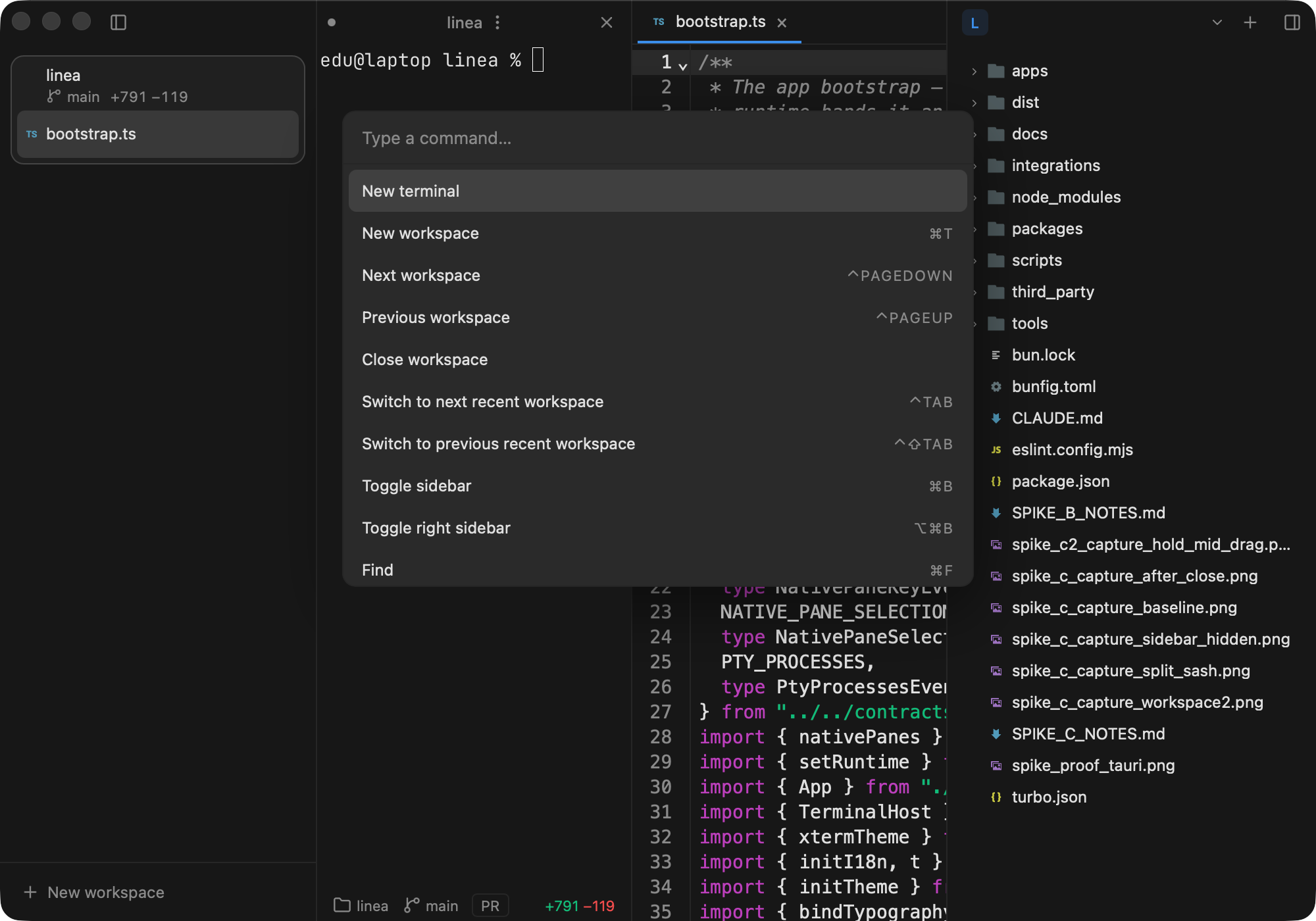The image size is (1316, 921).
Task: Open linea terminal tab options menu
Action: point(497,22)
